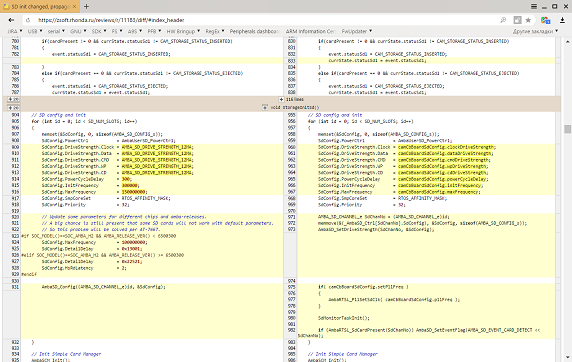Open the PFB bookmarks folder
Image resolution: width=572 pixels, height=362 pixels.
tap(154, 31)
